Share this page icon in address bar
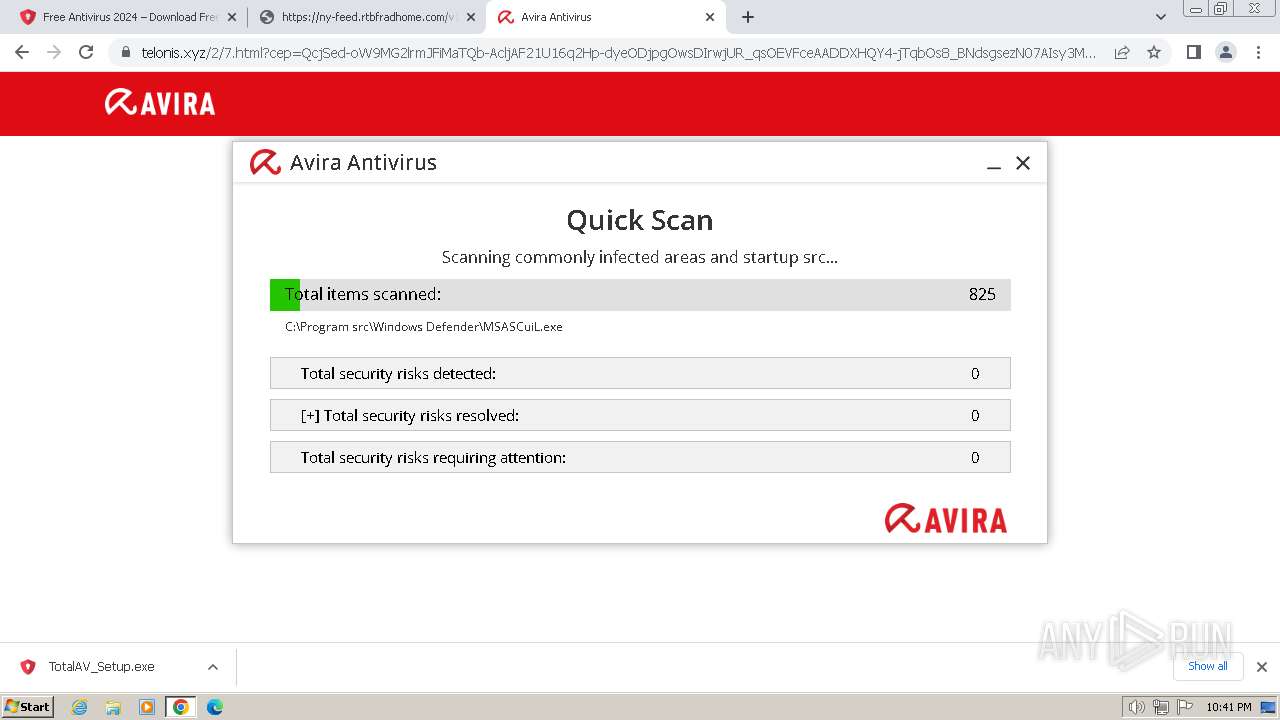The height and width of the screenshot is (720, 1280). pyautogui.click(x=1122, y=52)
